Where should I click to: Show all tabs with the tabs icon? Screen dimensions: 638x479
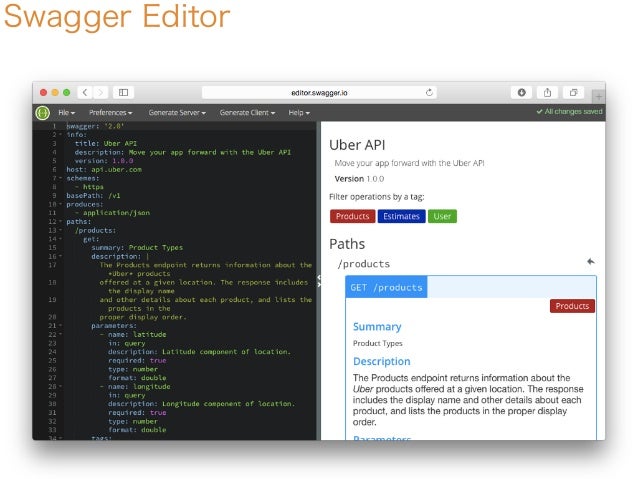[573, 92]
